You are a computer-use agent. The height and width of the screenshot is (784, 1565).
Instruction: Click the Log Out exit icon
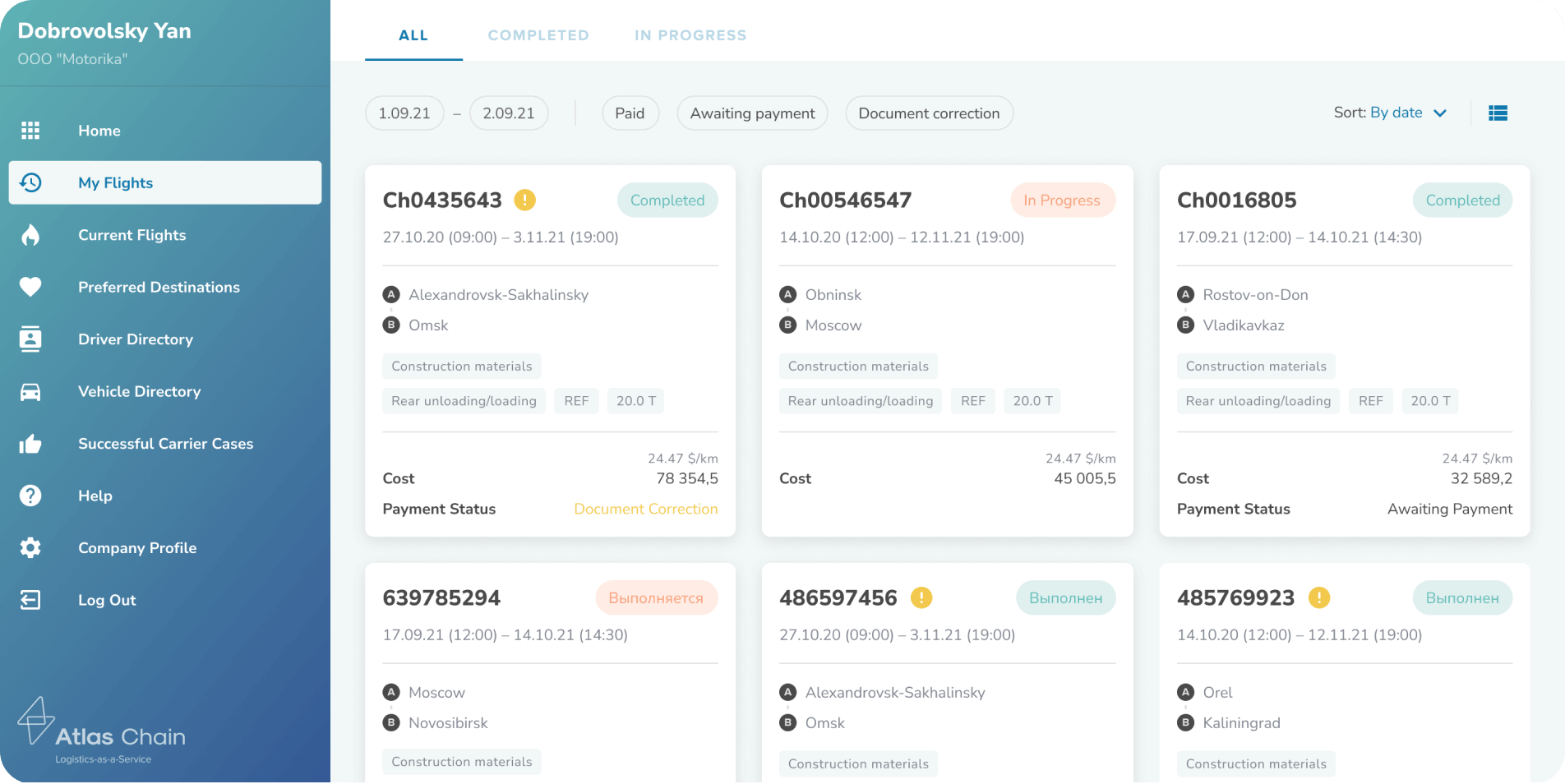(30, 600)
